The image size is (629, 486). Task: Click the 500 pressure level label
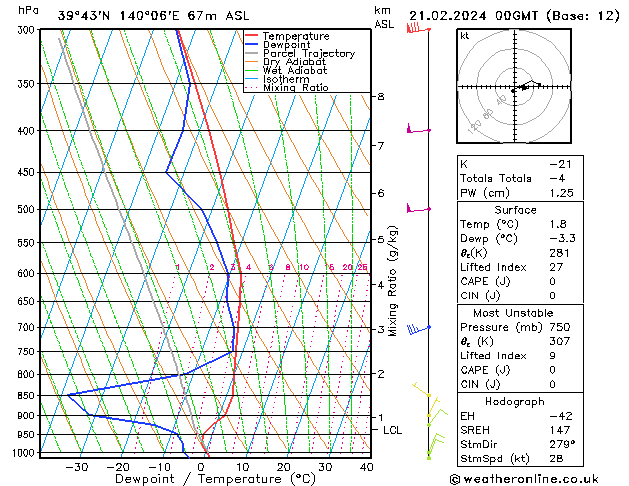click(28, 209)
